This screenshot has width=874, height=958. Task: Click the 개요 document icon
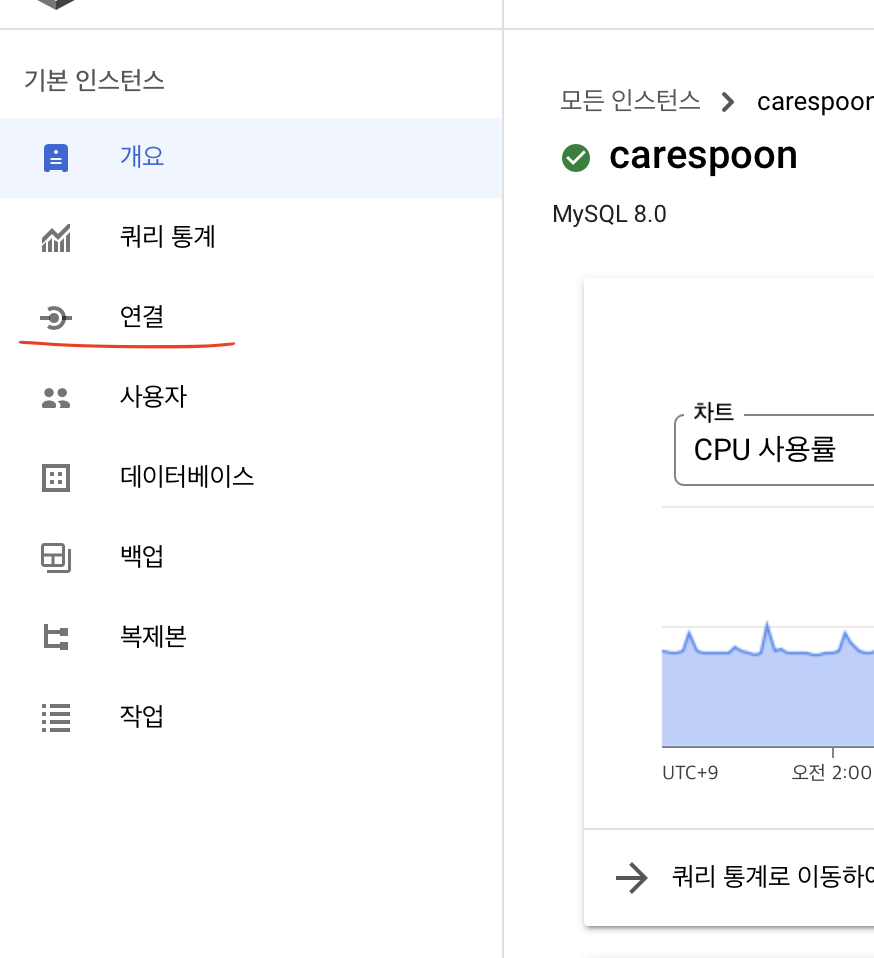pyautogui.click(x=56, y=158)
